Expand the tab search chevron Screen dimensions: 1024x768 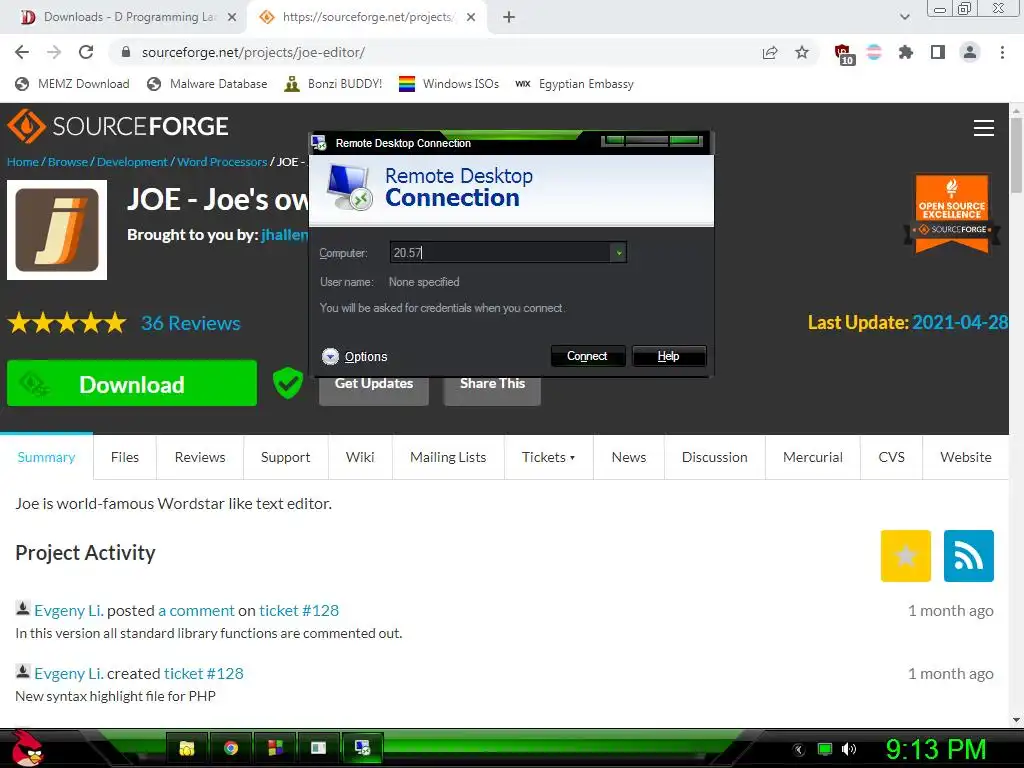[904, 17]
